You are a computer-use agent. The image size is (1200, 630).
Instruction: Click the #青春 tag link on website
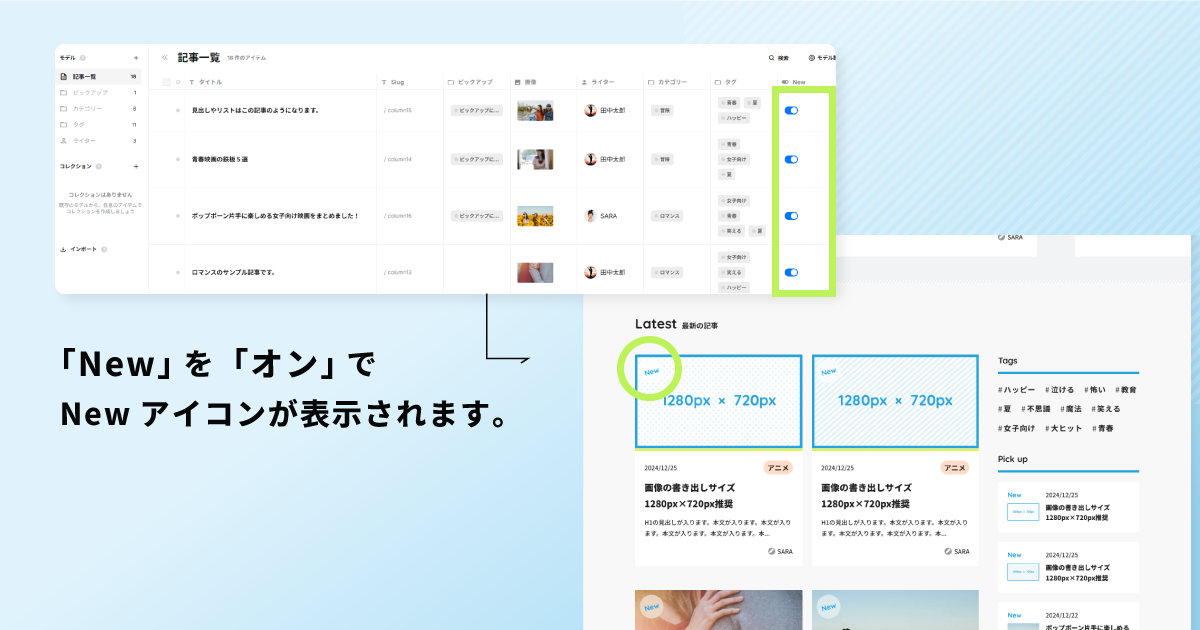(x=1105, y=428)
